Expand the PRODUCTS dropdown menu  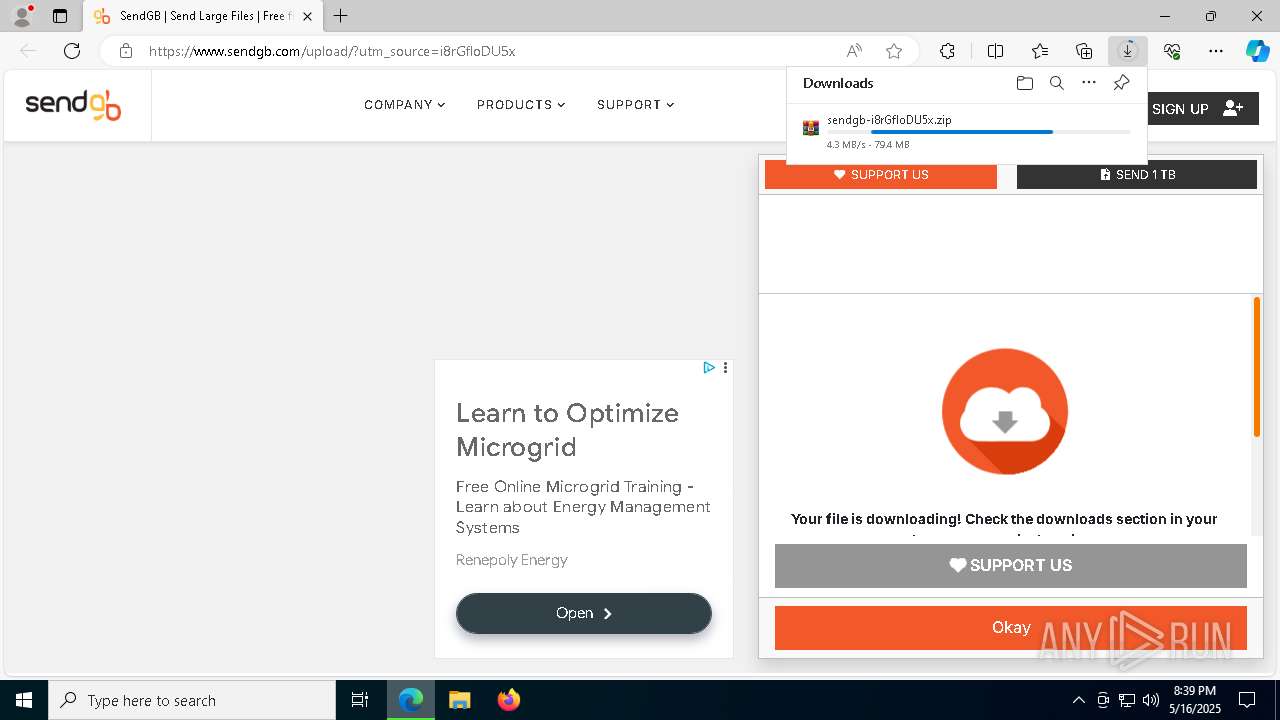(x=521, y=105)
